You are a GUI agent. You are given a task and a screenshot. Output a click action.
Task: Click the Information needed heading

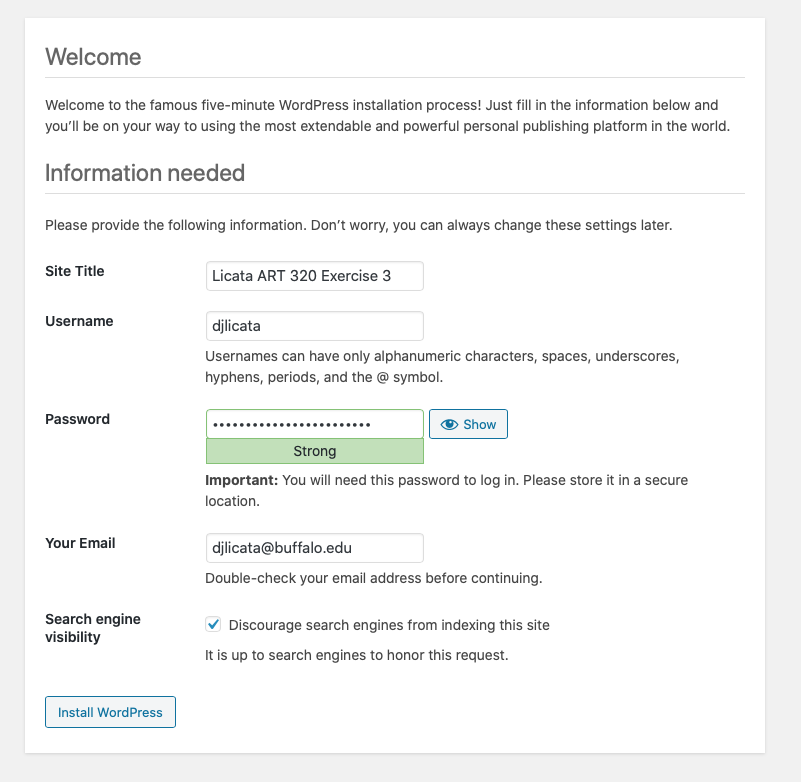[x=145, y=173]
